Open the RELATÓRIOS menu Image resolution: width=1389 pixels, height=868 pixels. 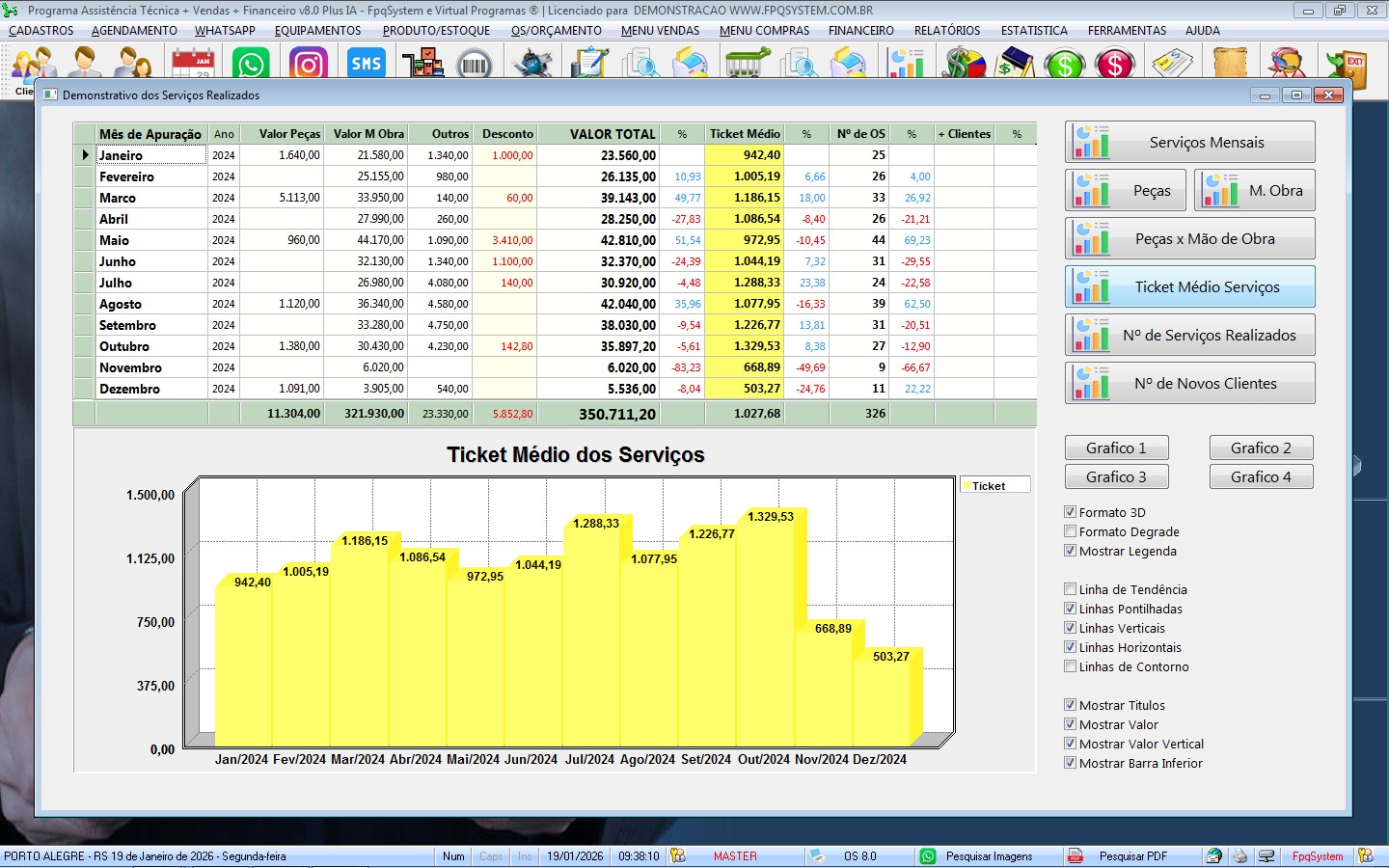click(946, 31)
